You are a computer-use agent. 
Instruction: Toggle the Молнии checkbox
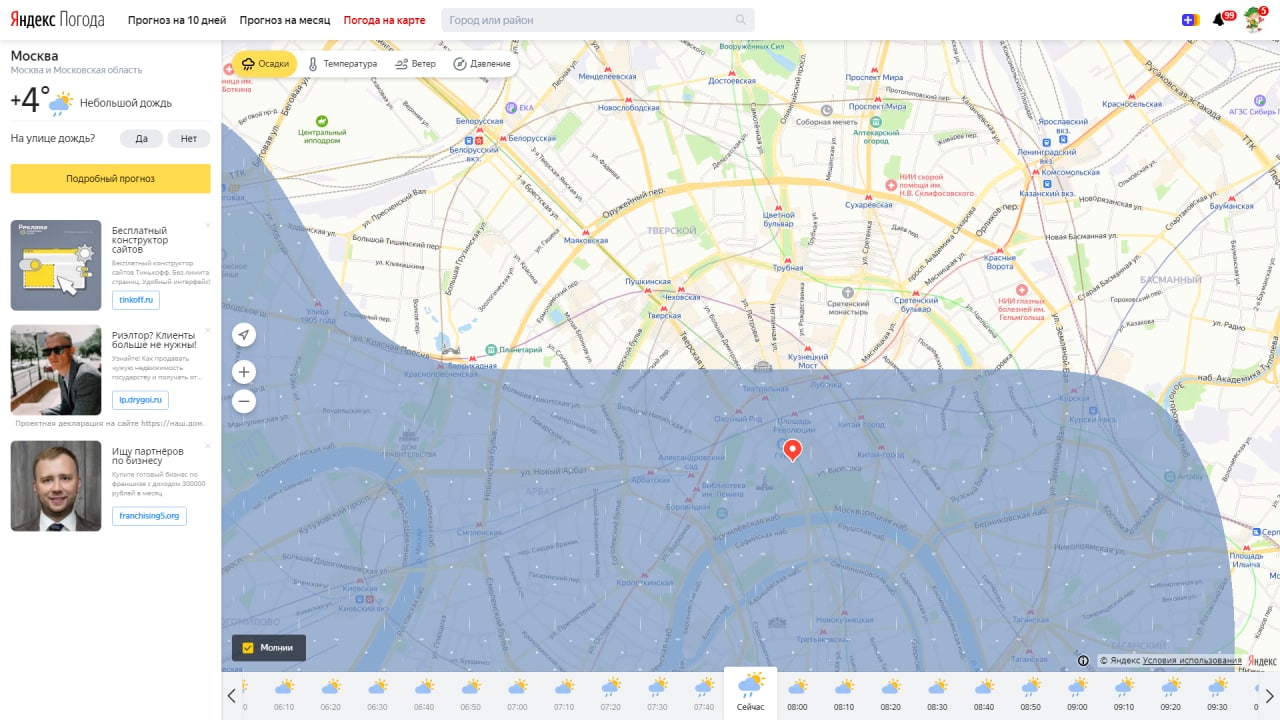(248, 648)
